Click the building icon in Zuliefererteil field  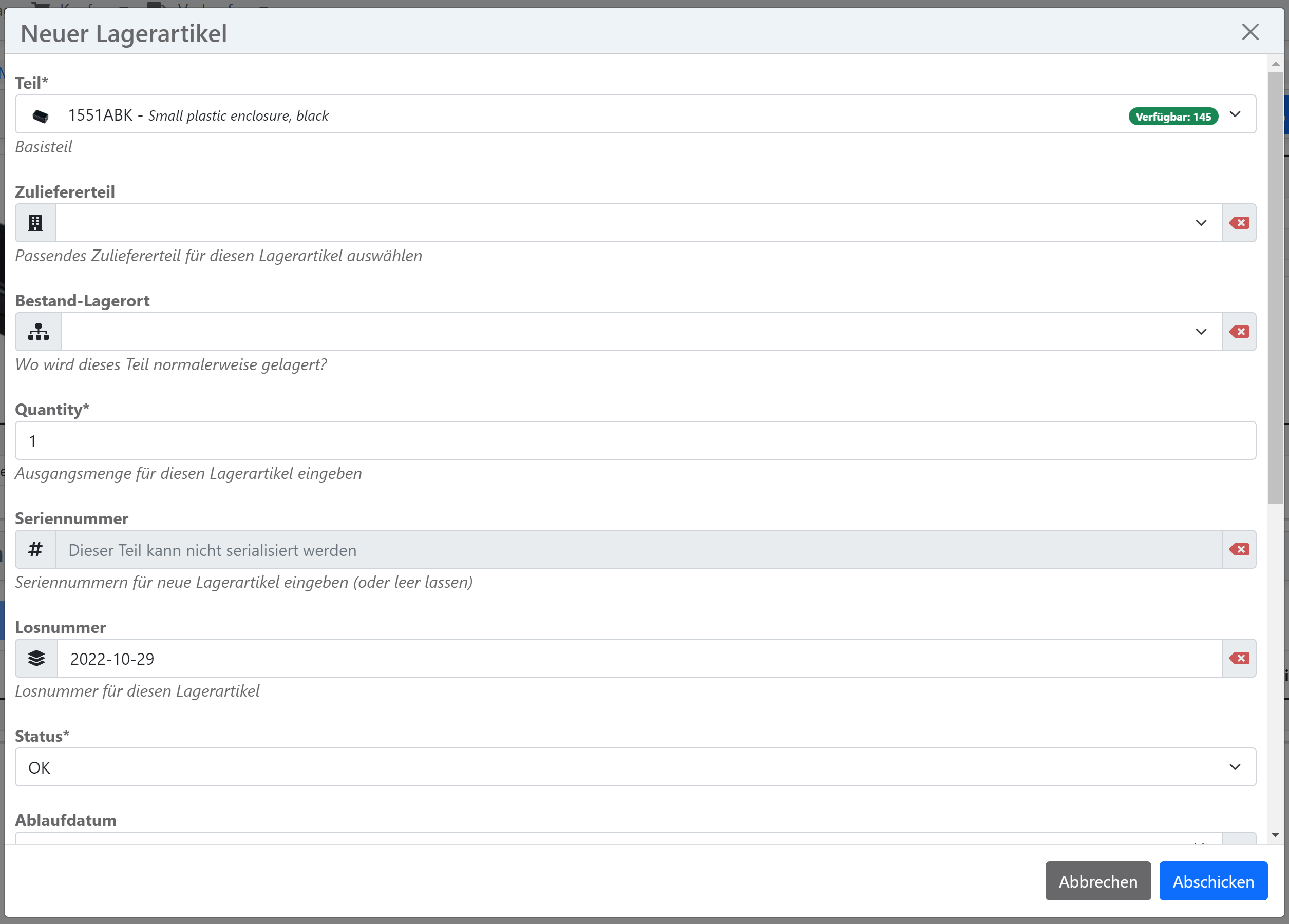point(35,223)
